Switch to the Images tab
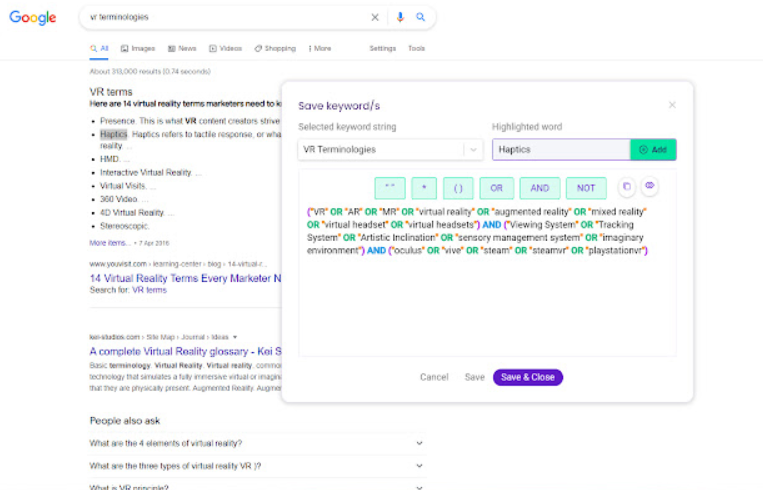This screenshot has width=763, height=490. pyautogui.click(x=138, y=49)
